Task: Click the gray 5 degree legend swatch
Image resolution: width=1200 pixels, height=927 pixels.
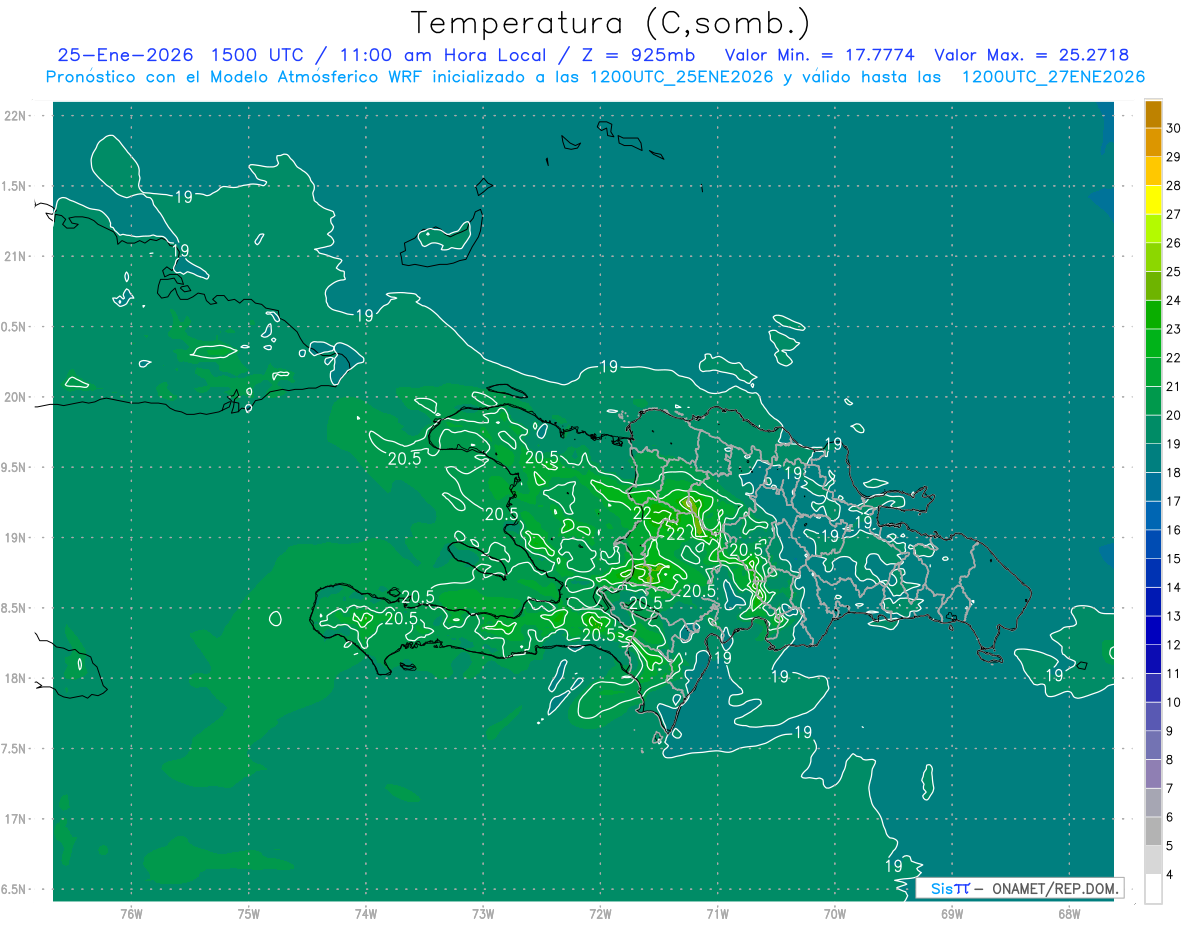Action: 1153,831
